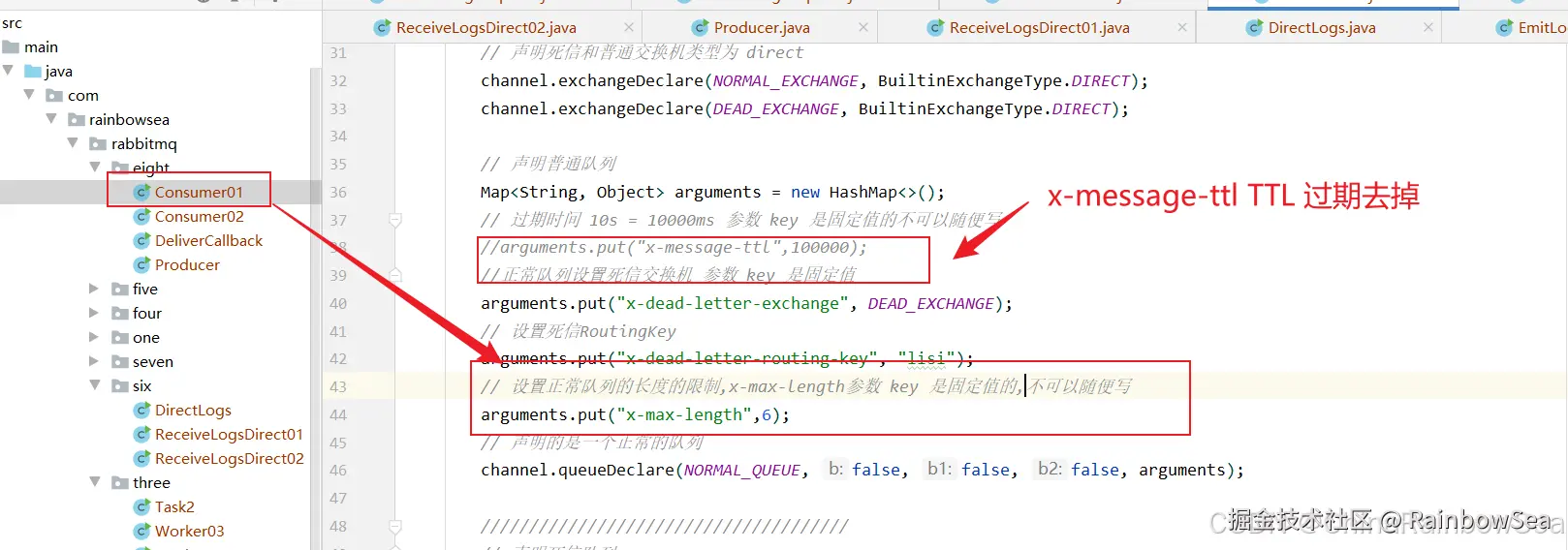Click the class icon on ReceiveLogsDirect02.java tab
The image size is (1568, 550).
382,28
